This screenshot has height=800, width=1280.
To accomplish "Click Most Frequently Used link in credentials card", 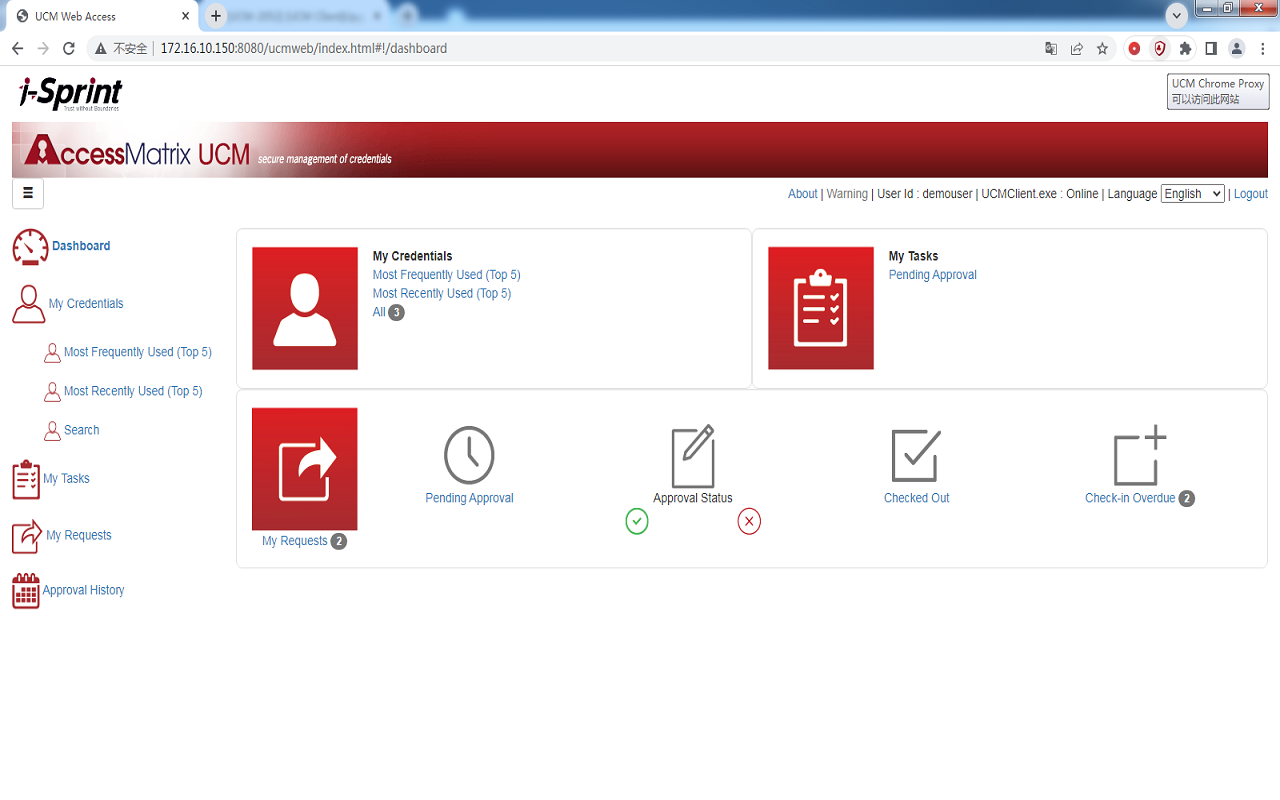I will 446,275.
